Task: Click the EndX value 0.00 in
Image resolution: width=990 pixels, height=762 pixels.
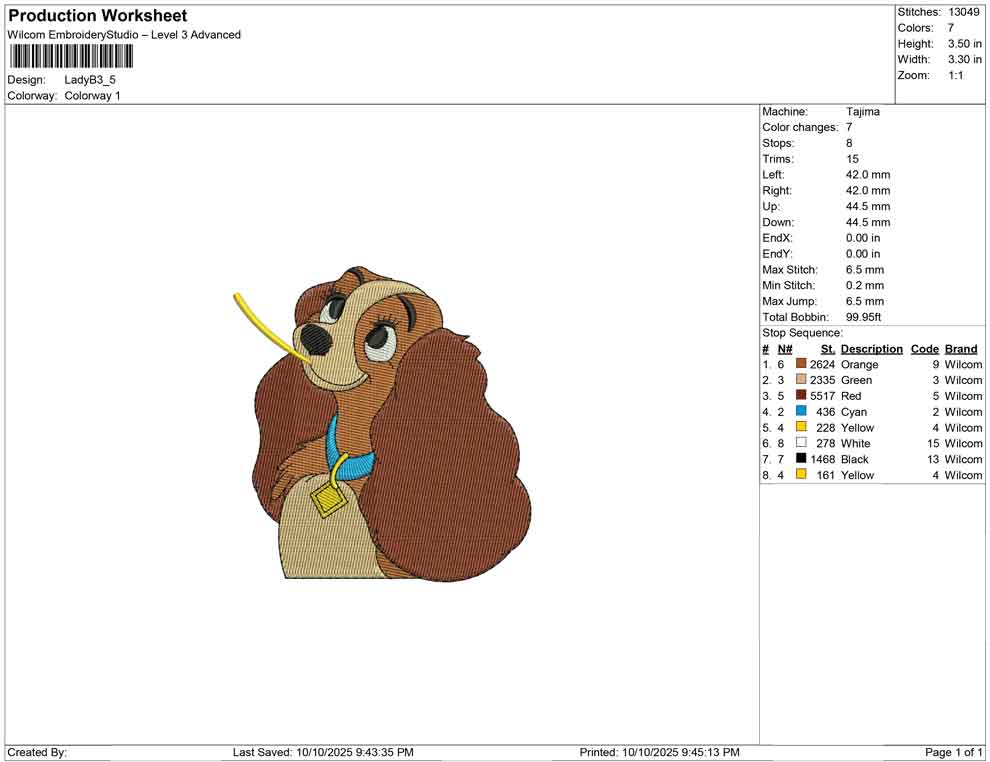Action: pos(863,237)
